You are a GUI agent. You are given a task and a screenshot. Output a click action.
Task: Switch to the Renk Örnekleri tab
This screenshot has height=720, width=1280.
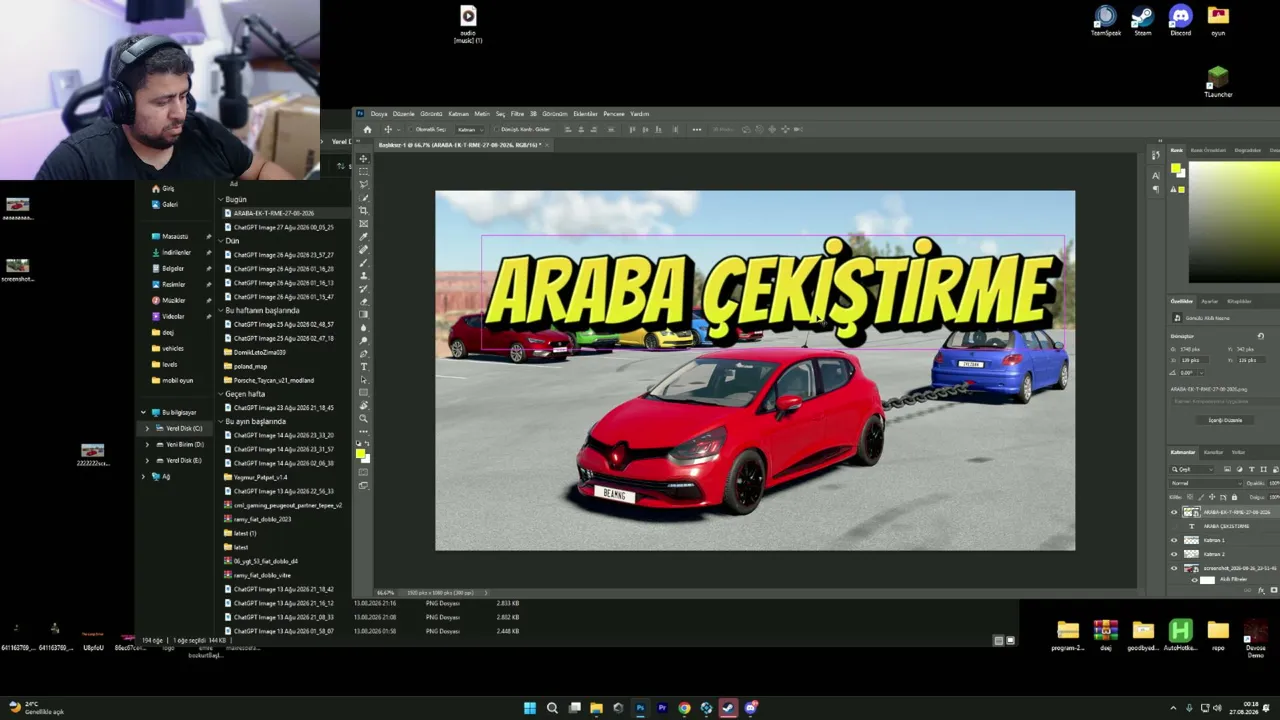tap(1208, 150)
